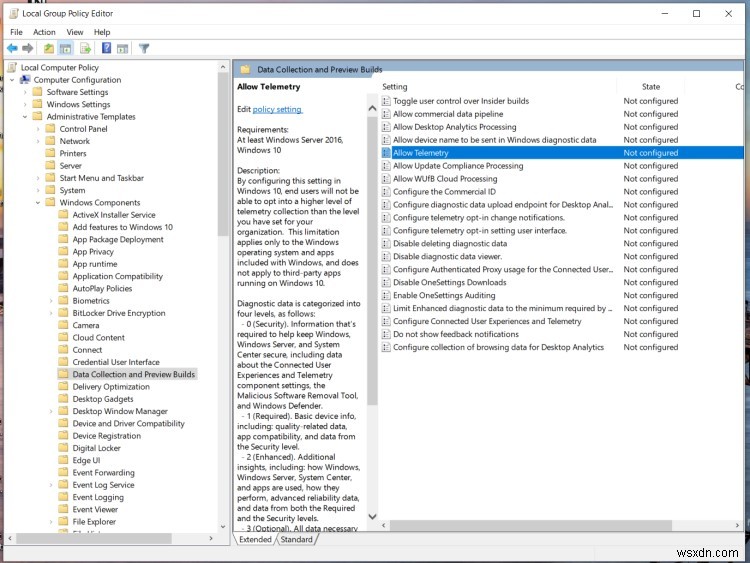Switch to the Standard tab
This screenshot has width=750, height=563.
(x=297, y=540)
